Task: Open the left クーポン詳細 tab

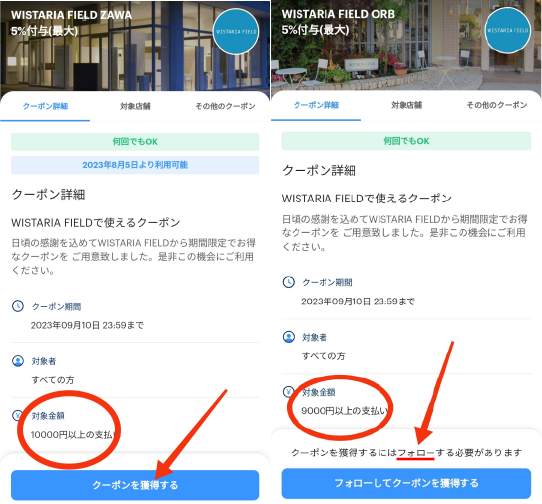Action: (45, 106)
